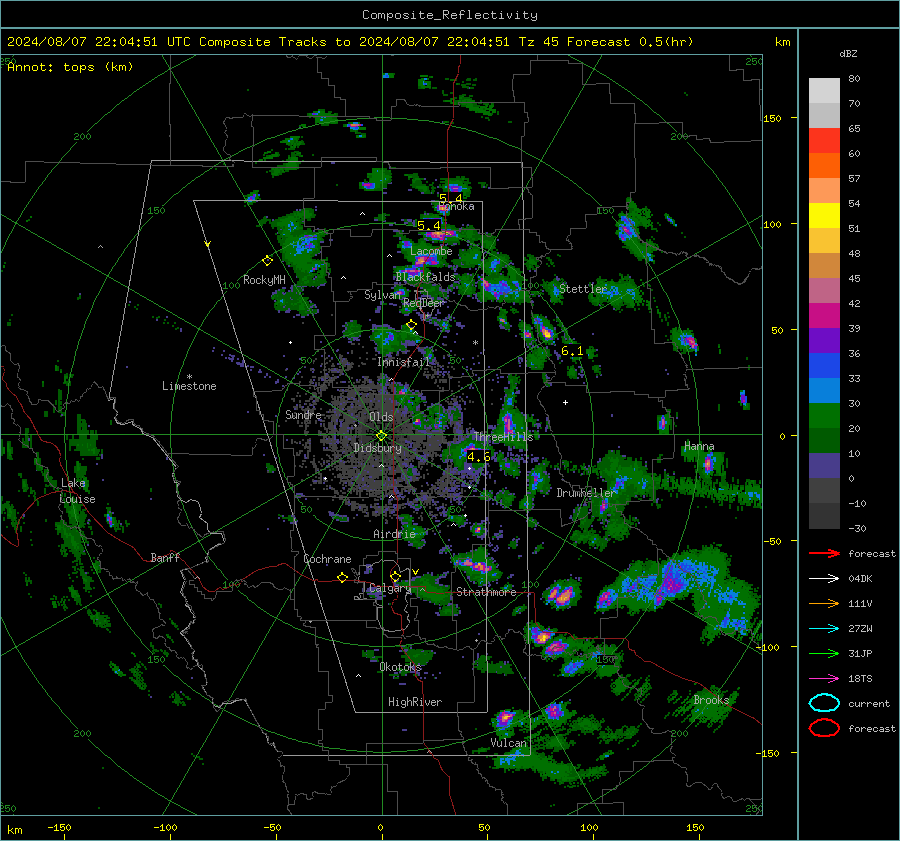
Task: Click yellow diamond radar-center marker above Didsbury
Action: [381, 436]
